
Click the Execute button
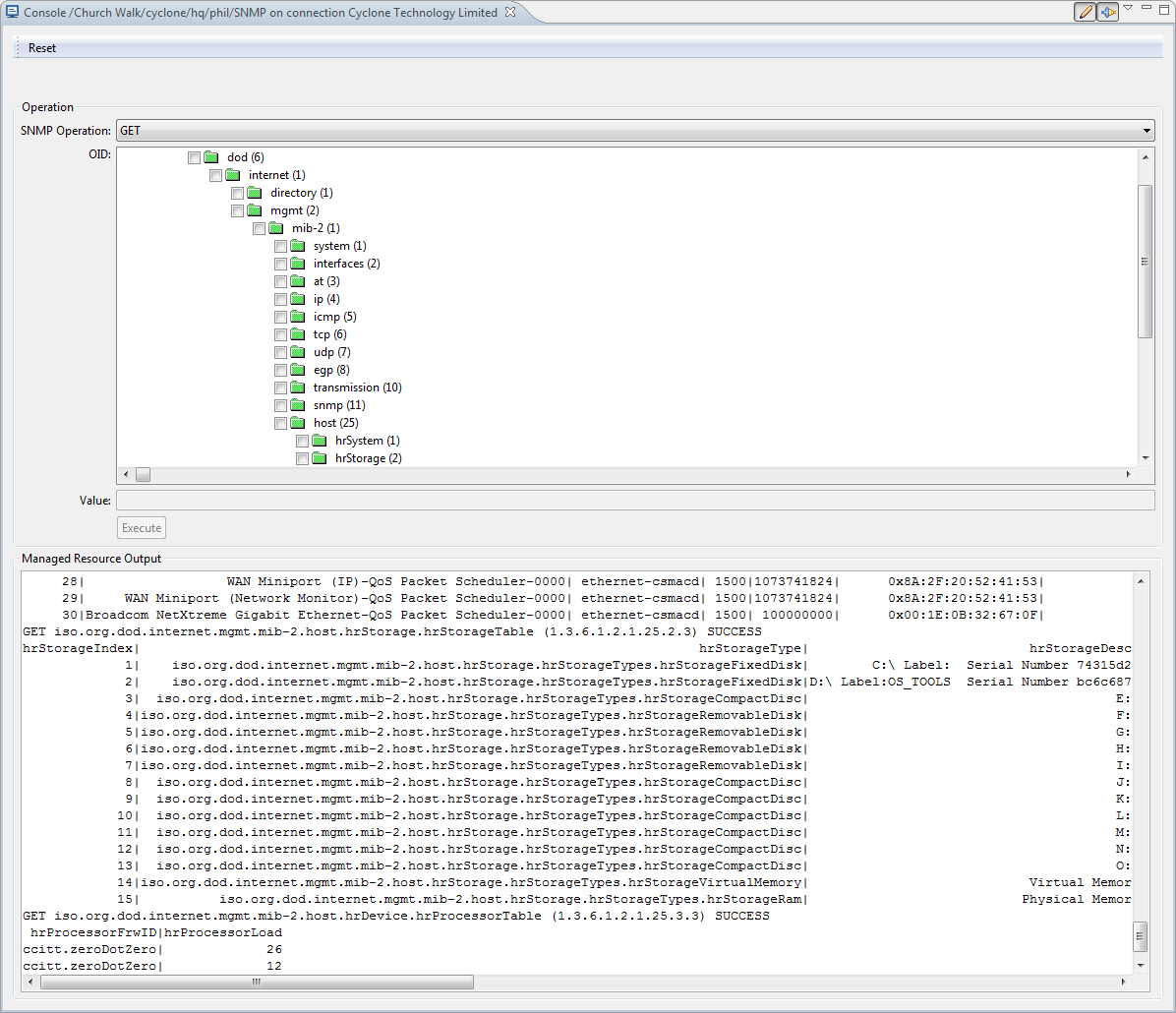pos(141,528)
